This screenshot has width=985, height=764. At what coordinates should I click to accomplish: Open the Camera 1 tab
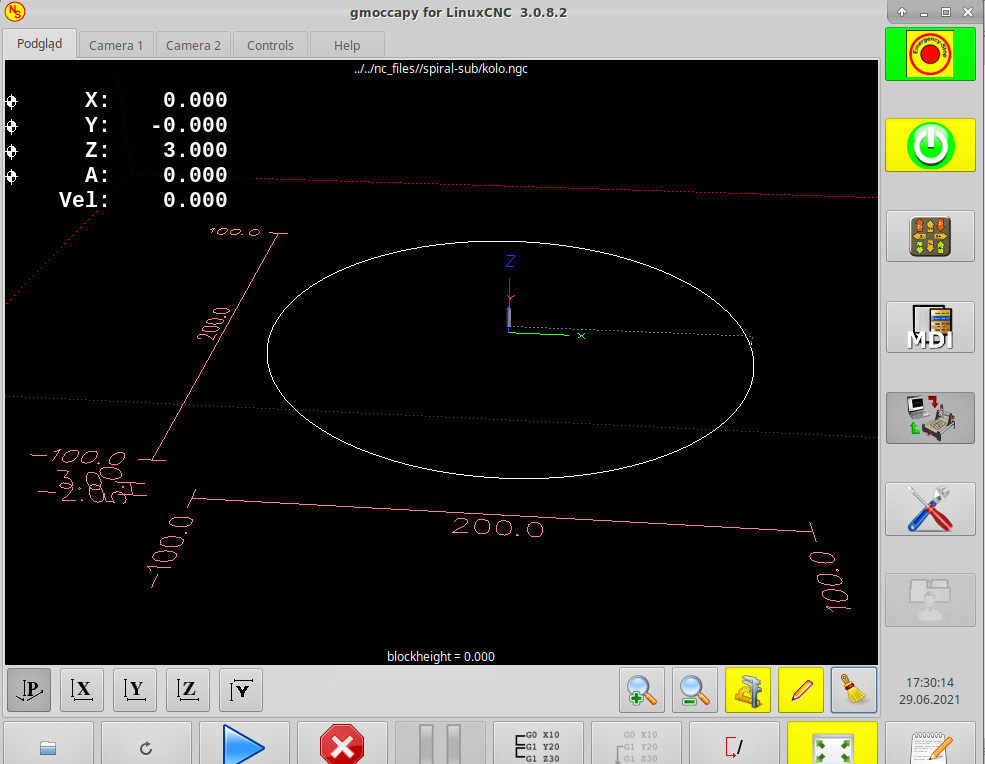pyautogui.click(x=116, y=45)
